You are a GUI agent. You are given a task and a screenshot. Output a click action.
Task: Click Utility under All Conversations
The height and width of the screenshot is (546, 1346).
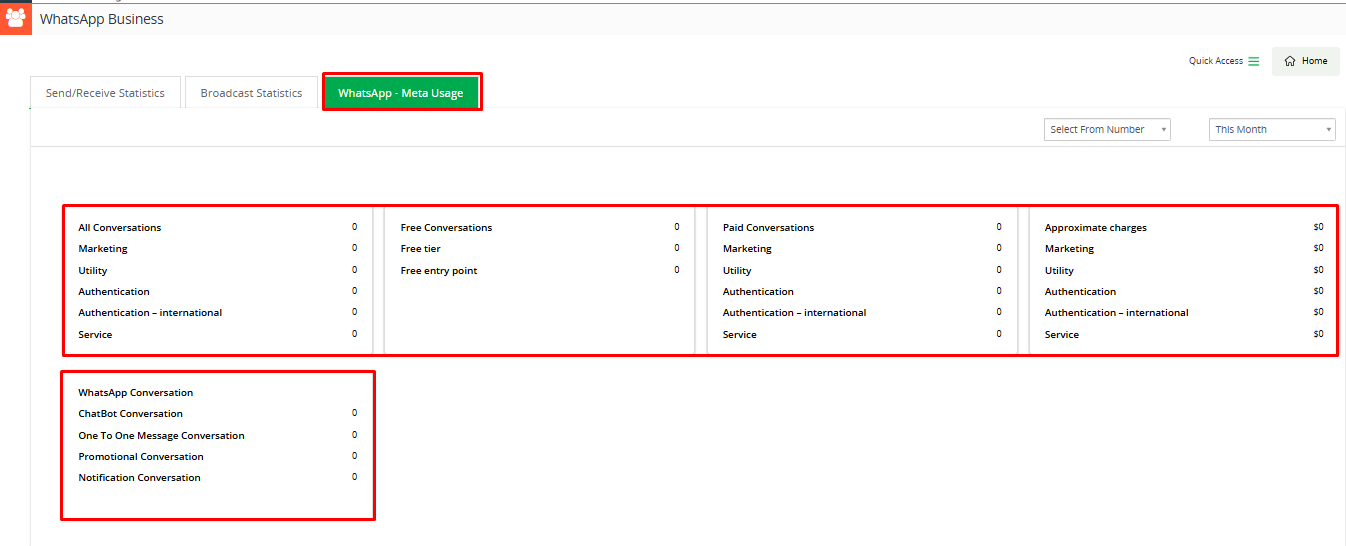93,271
